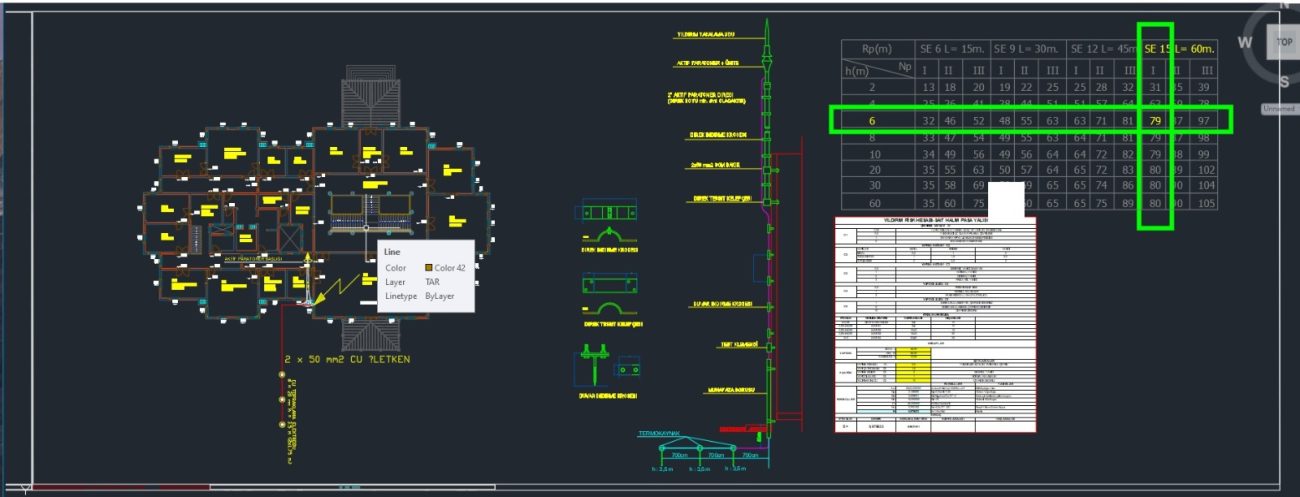The width and height of the screenshot is (1300, 497).
Task: Click the yellow SE 15 L= 60m. header
Action: pos(1179,48)
